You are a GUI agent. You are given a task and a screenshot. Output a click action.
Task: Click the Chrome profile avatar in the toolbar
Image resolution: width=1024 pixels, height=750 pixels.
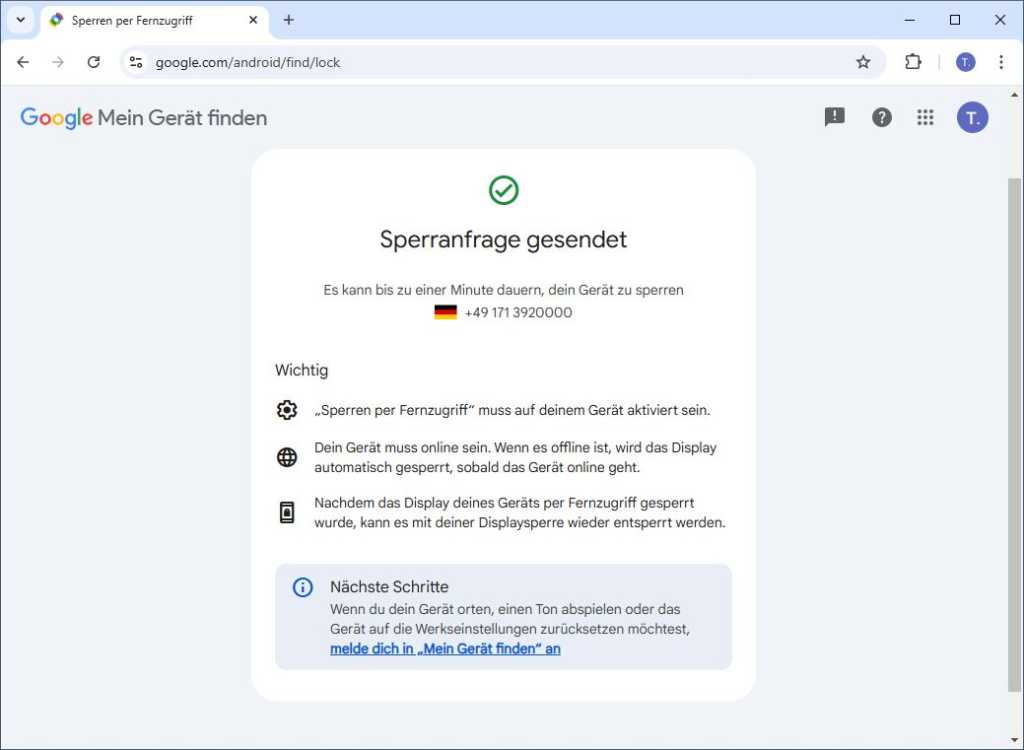pyautogui.click(x=964, y=61)
